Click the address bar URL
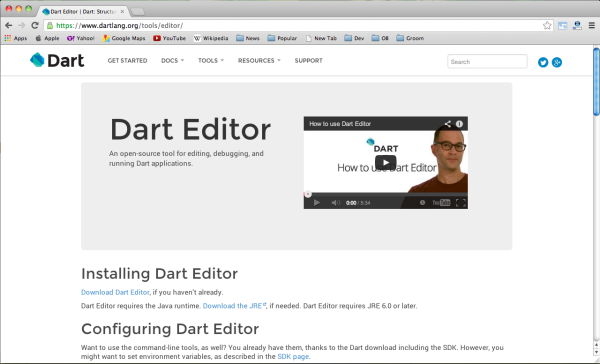The width and height of the screenshot is (600, 364). (x=120, y=26)
